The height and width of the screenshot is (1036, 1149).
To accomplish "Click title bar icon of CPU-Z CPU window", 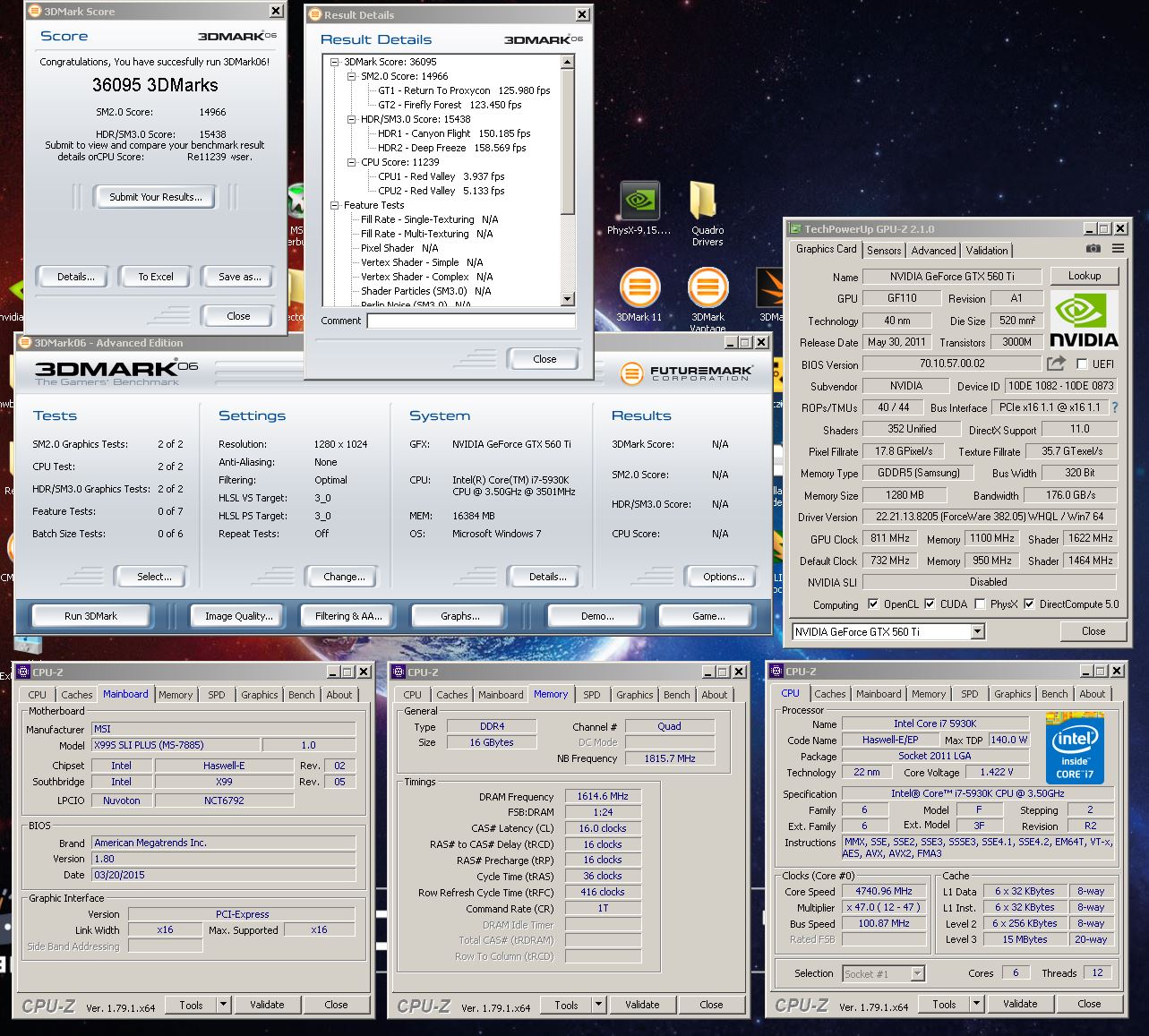I will coord(776,671).
